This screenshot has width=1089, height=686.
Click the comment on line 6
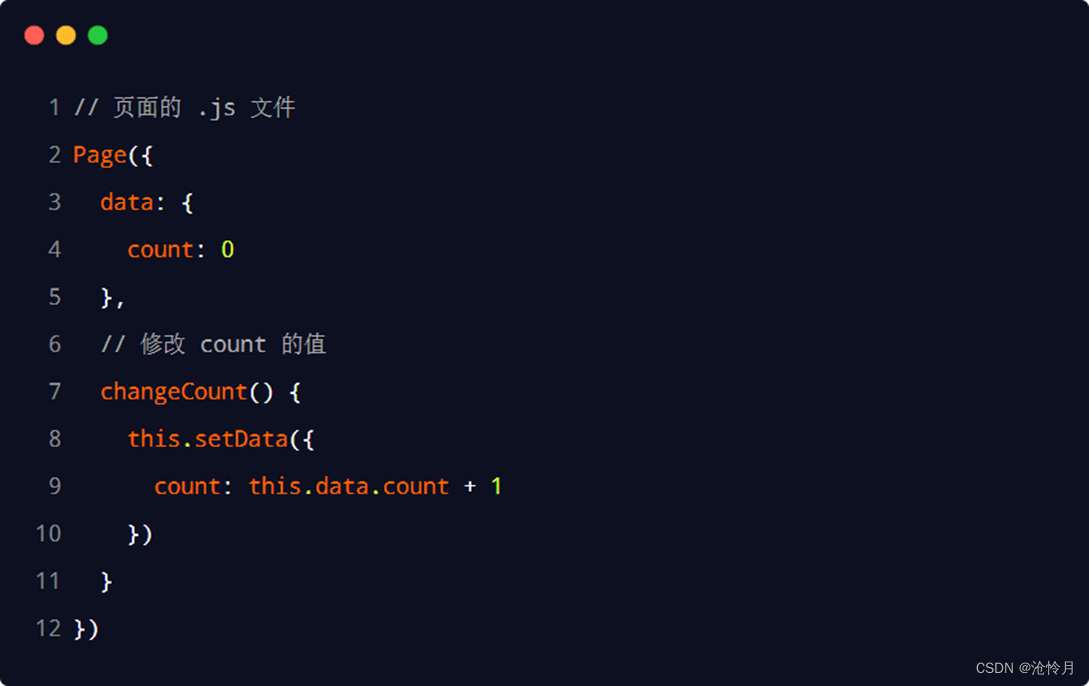point(213,344)
